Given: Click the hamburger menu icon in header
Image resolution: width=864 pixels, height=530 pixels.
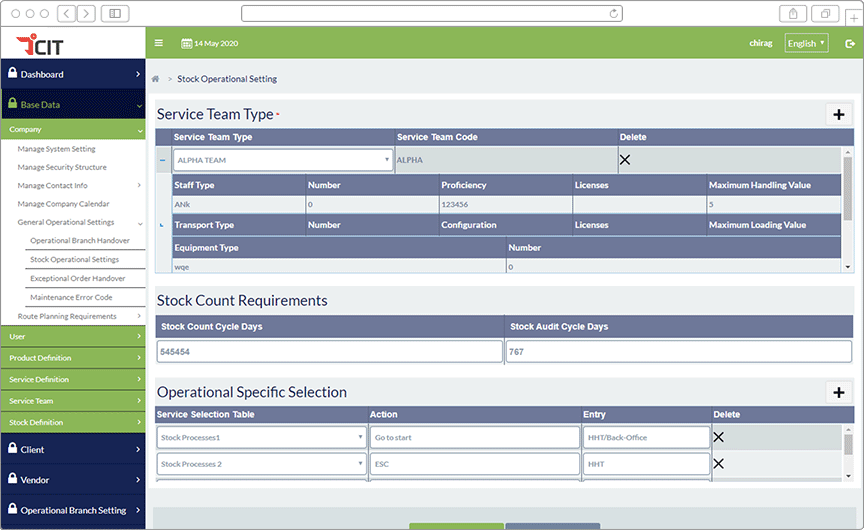Looking at the screenshot, I should point(158,43).
